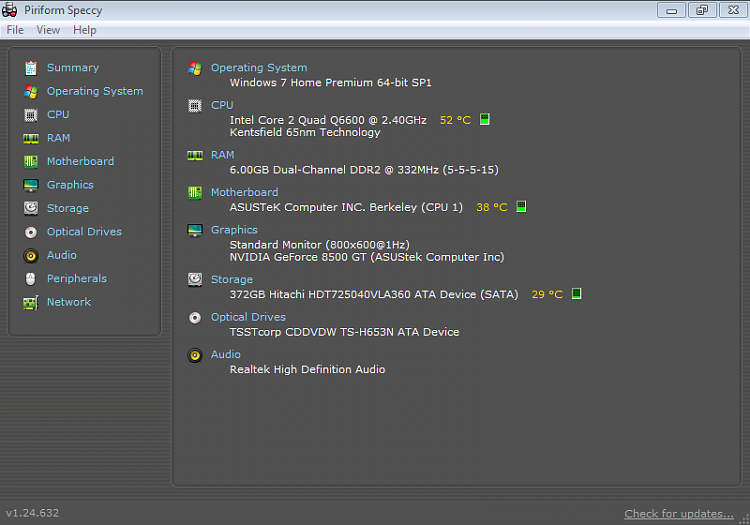Open the Help menu
750x525 pixels.
coord(85,30)
